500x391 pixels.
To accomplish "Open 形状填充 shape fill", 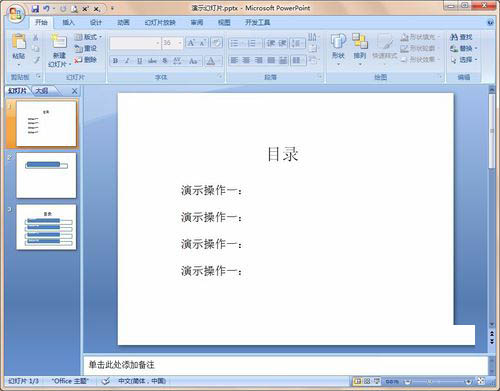I will point(421,37).
